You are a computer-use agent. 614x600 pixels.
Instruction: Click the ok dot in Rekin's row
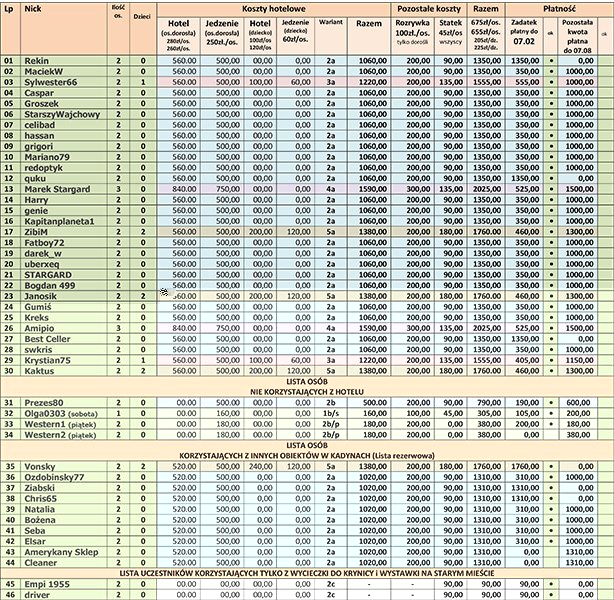551,61
